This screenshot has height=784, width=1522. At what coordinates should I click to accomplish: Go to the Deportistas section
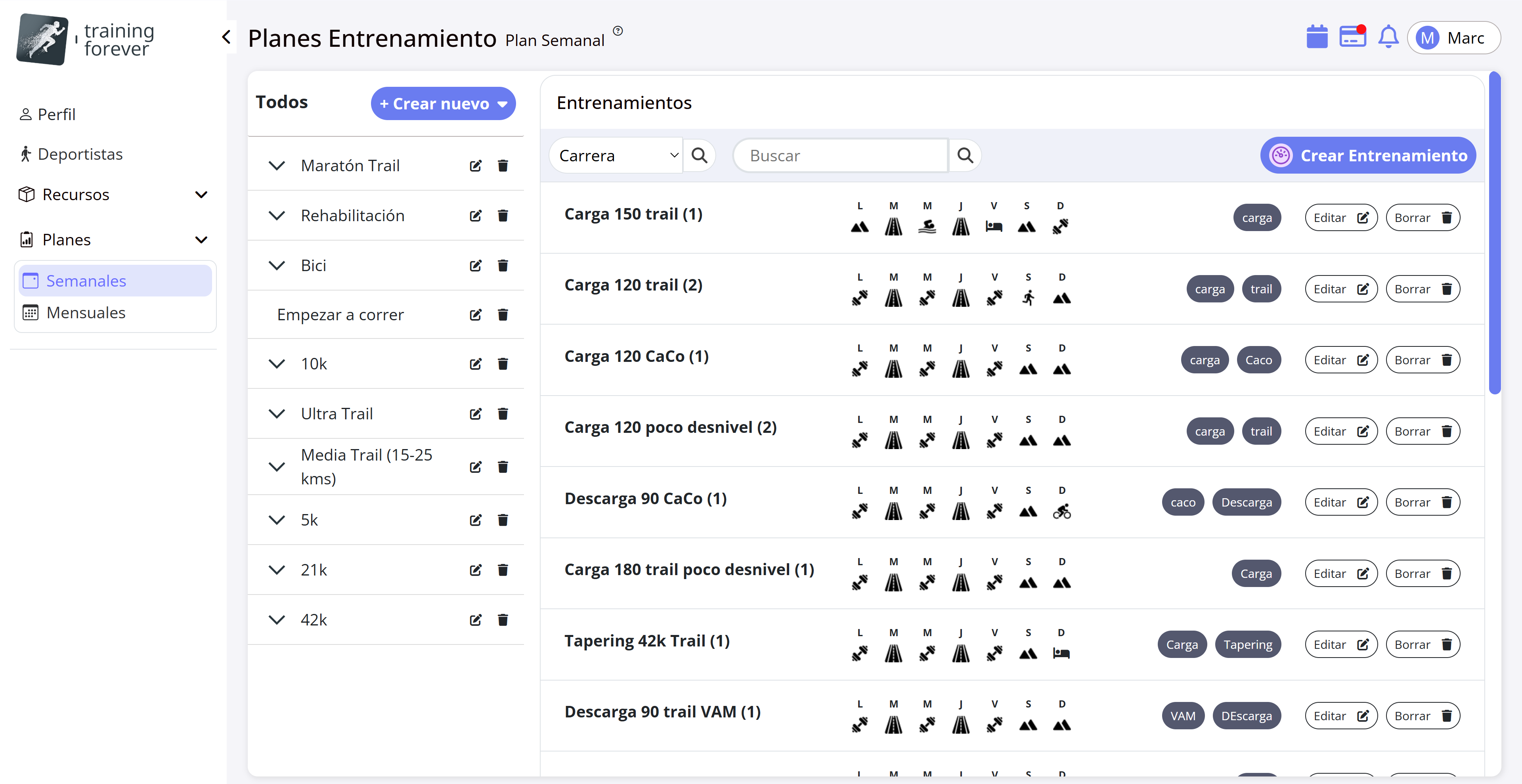click(x=80, y=154)
